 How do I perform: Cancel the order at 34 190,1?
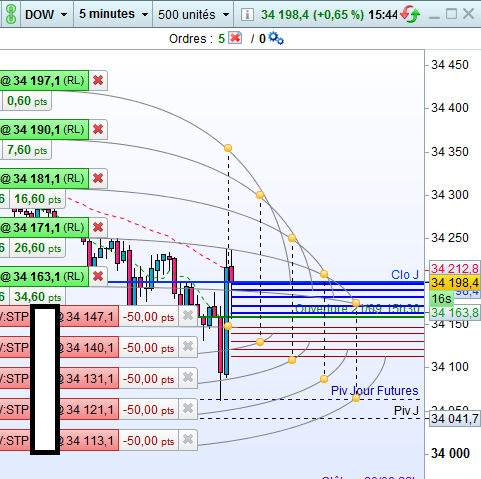pos(98,129)
